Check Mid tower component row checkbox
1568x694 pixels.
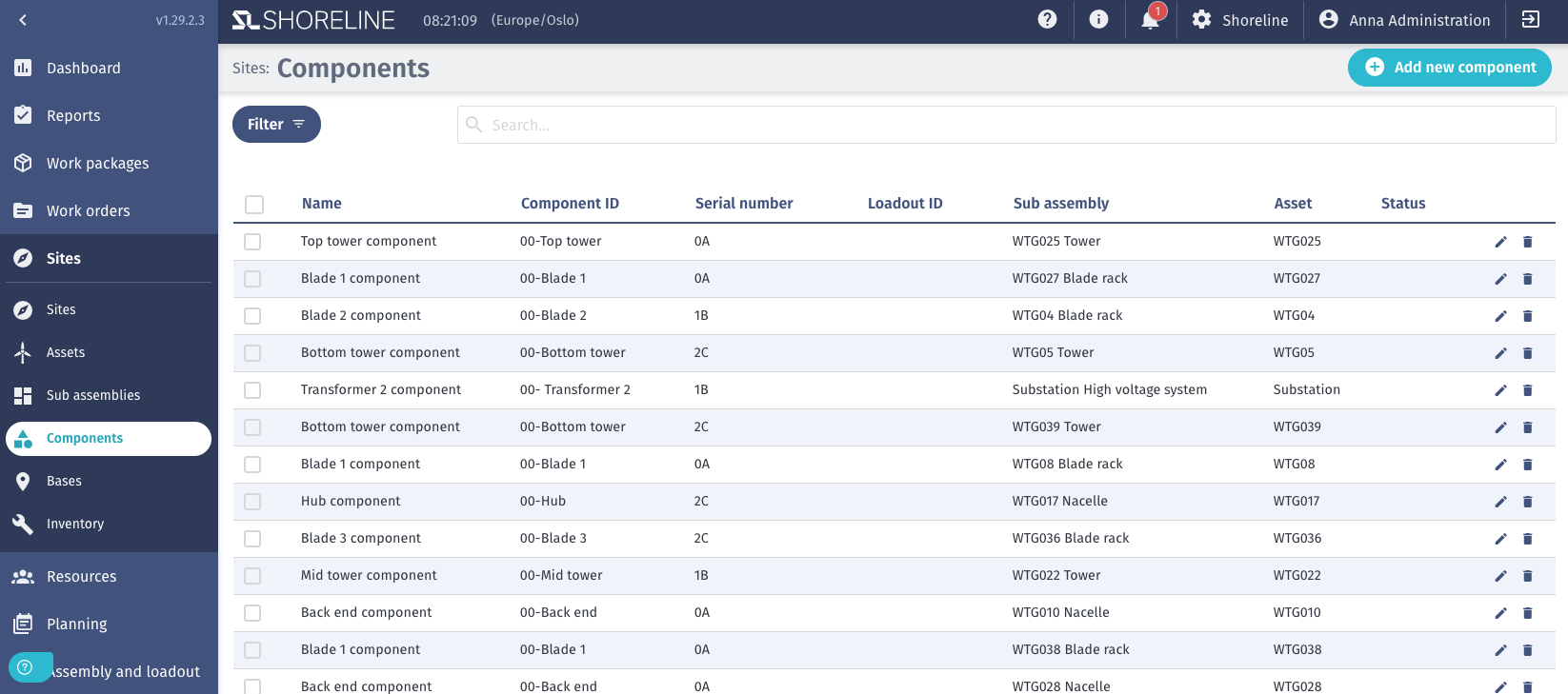coord(252,576)
